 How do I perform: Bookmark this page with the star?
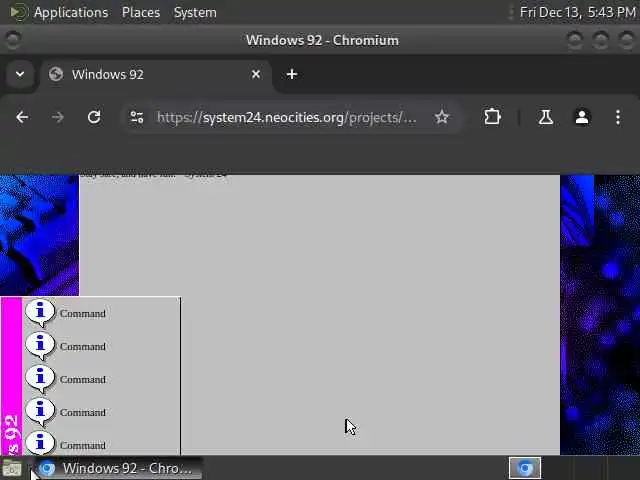(442, 118)
